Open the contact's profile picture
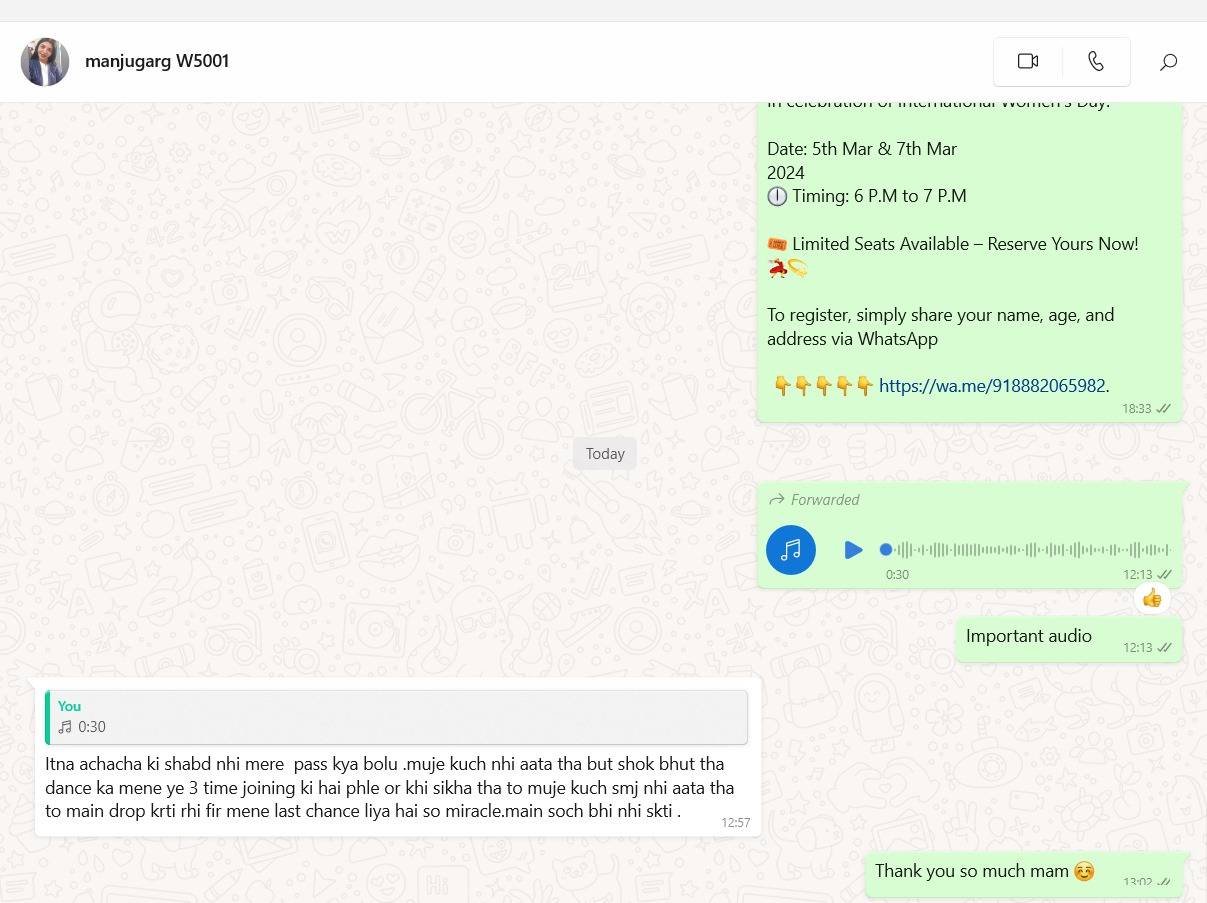 (x=45, y=62)
